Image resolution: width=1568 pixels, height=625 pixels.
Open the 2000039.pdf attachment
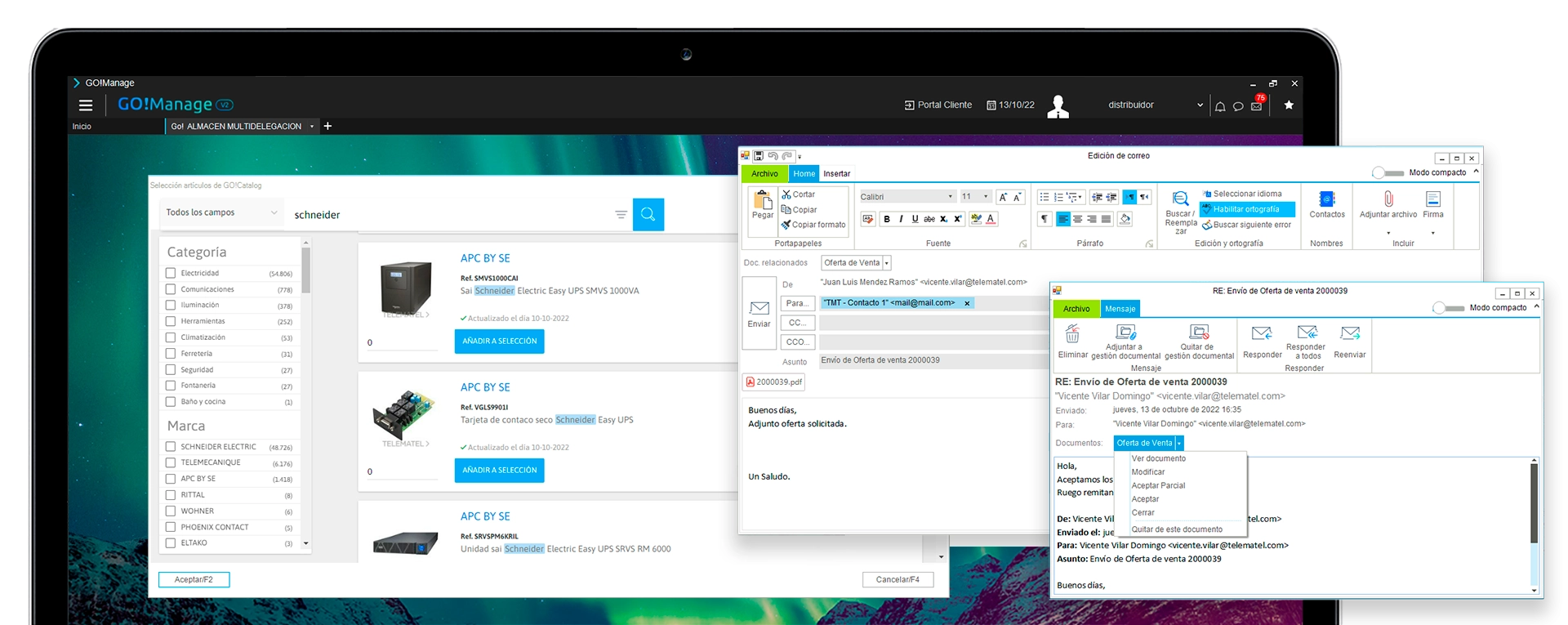point(774,382)
